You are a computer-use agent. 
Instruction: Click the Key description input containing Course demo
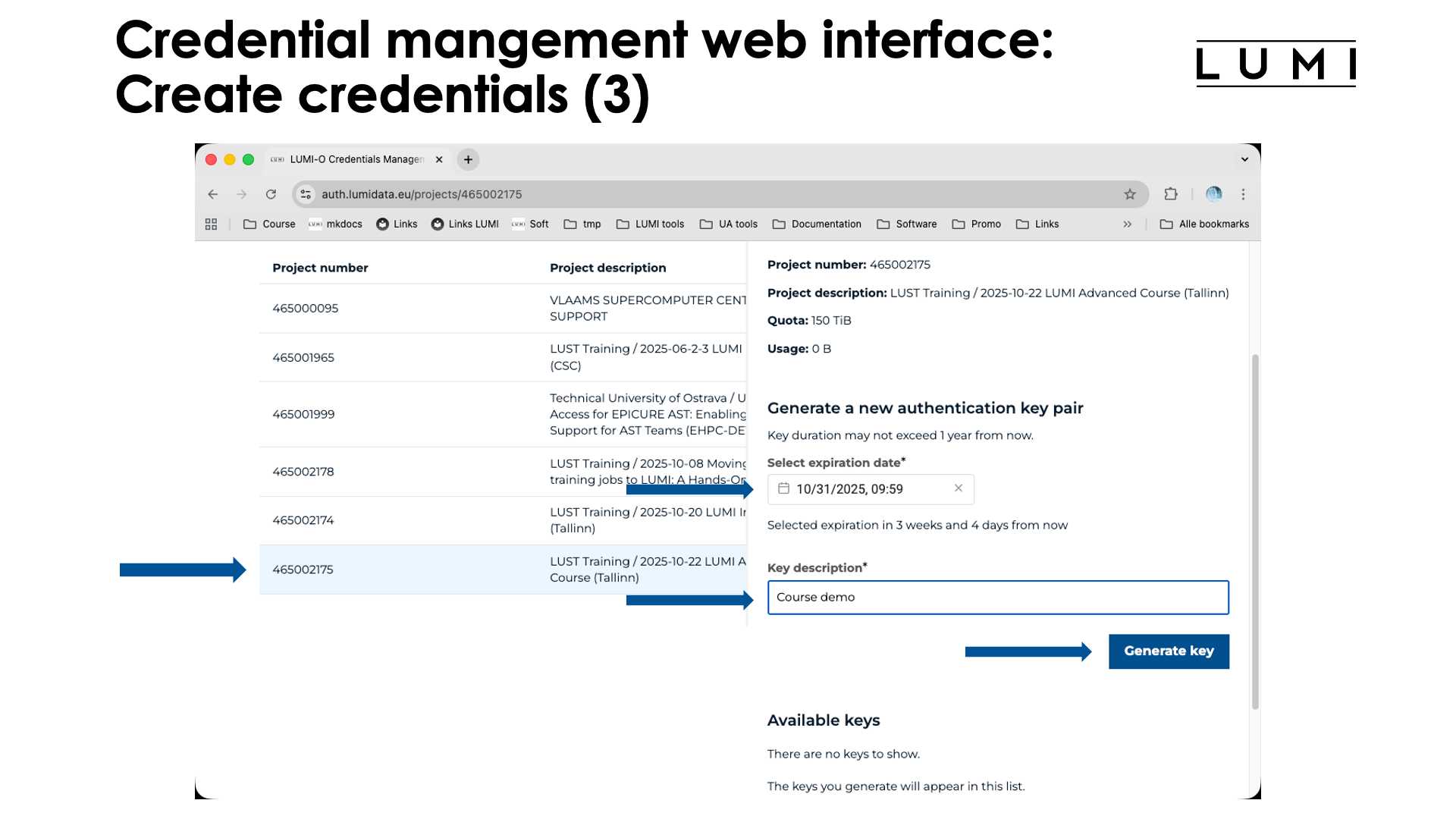(997, 597)
